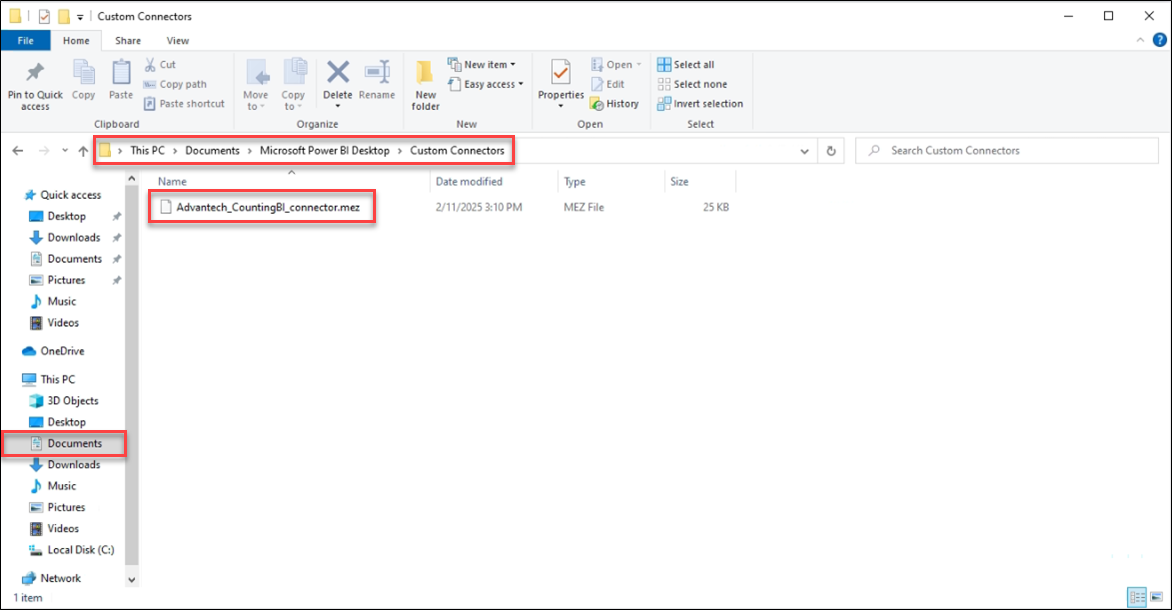Viewport: 1172px width, 610px height.
Task: Open the address bar history dropdown arrow
Action: [805, 151]
